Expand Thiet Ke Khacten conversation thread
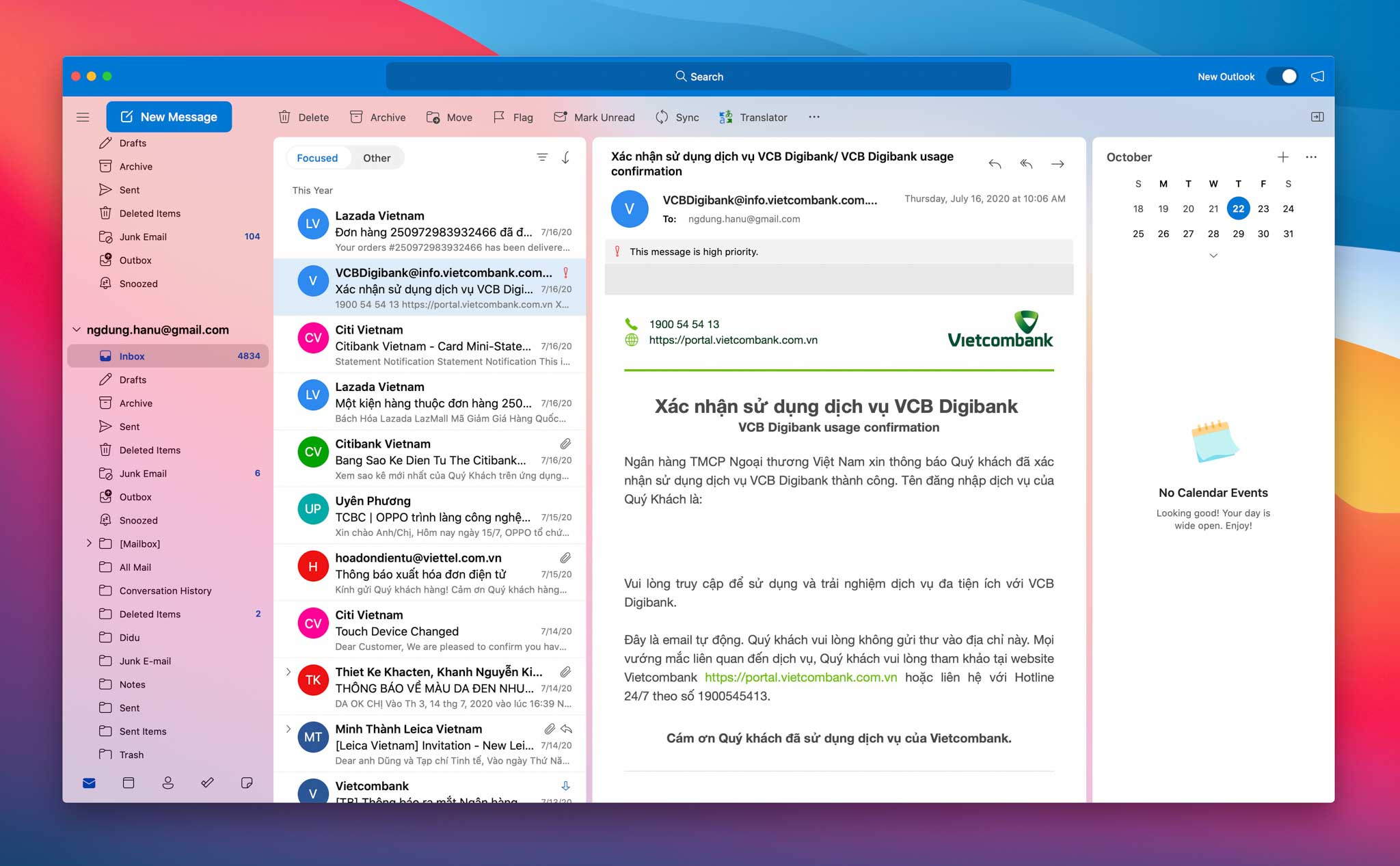The width and height of the screenshot is (1400, 866). [x=288, y=672]
